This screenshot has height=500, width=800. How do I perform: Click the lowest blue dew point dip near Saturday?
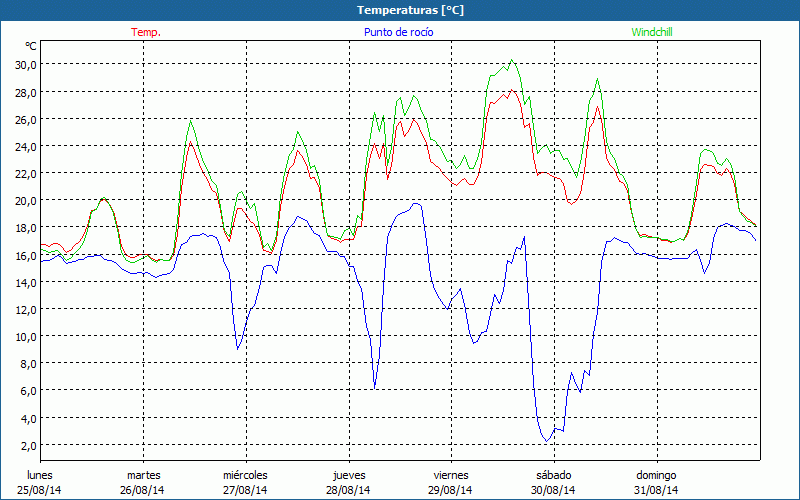click(x=546, y=441)
